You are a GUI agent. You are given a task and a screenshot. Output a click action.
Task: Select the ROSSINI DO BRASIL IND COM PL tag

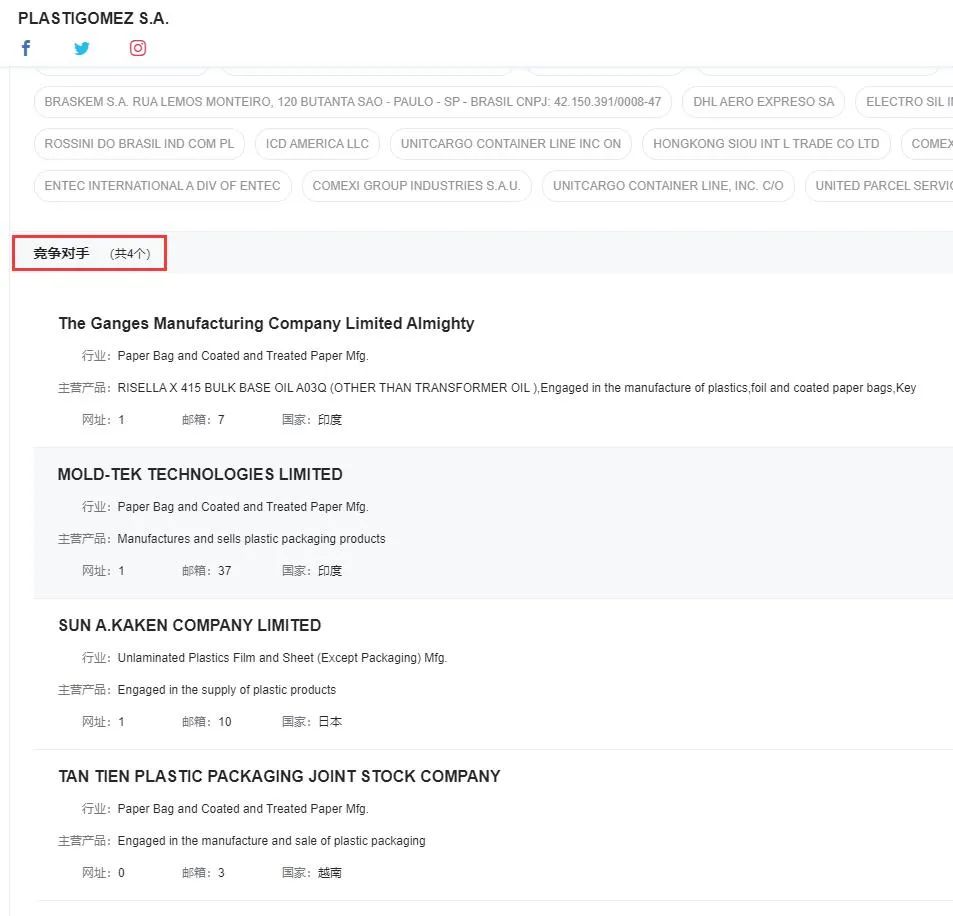tap(139, 143)
